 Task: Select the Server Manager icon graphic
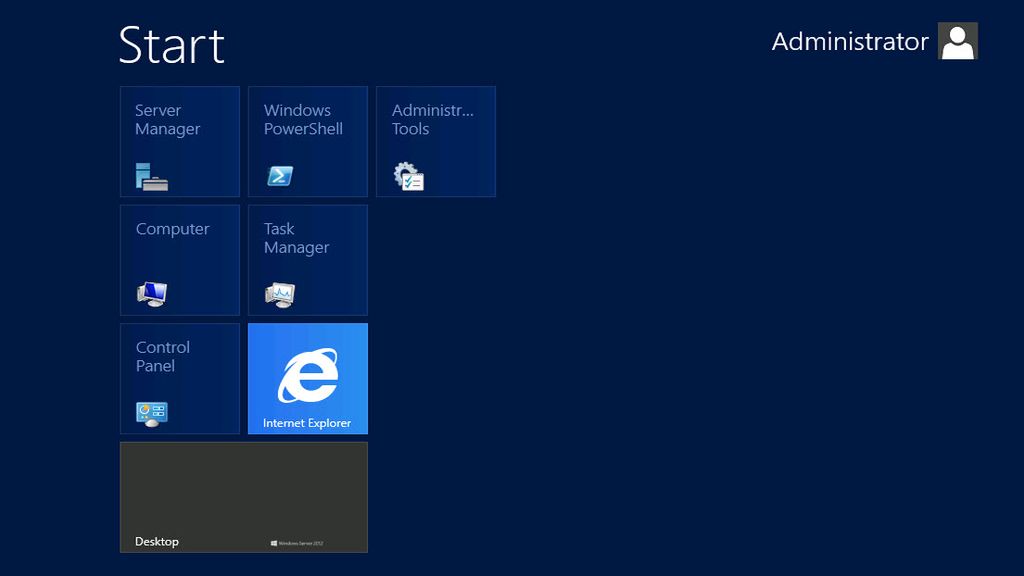coord(151,176)
